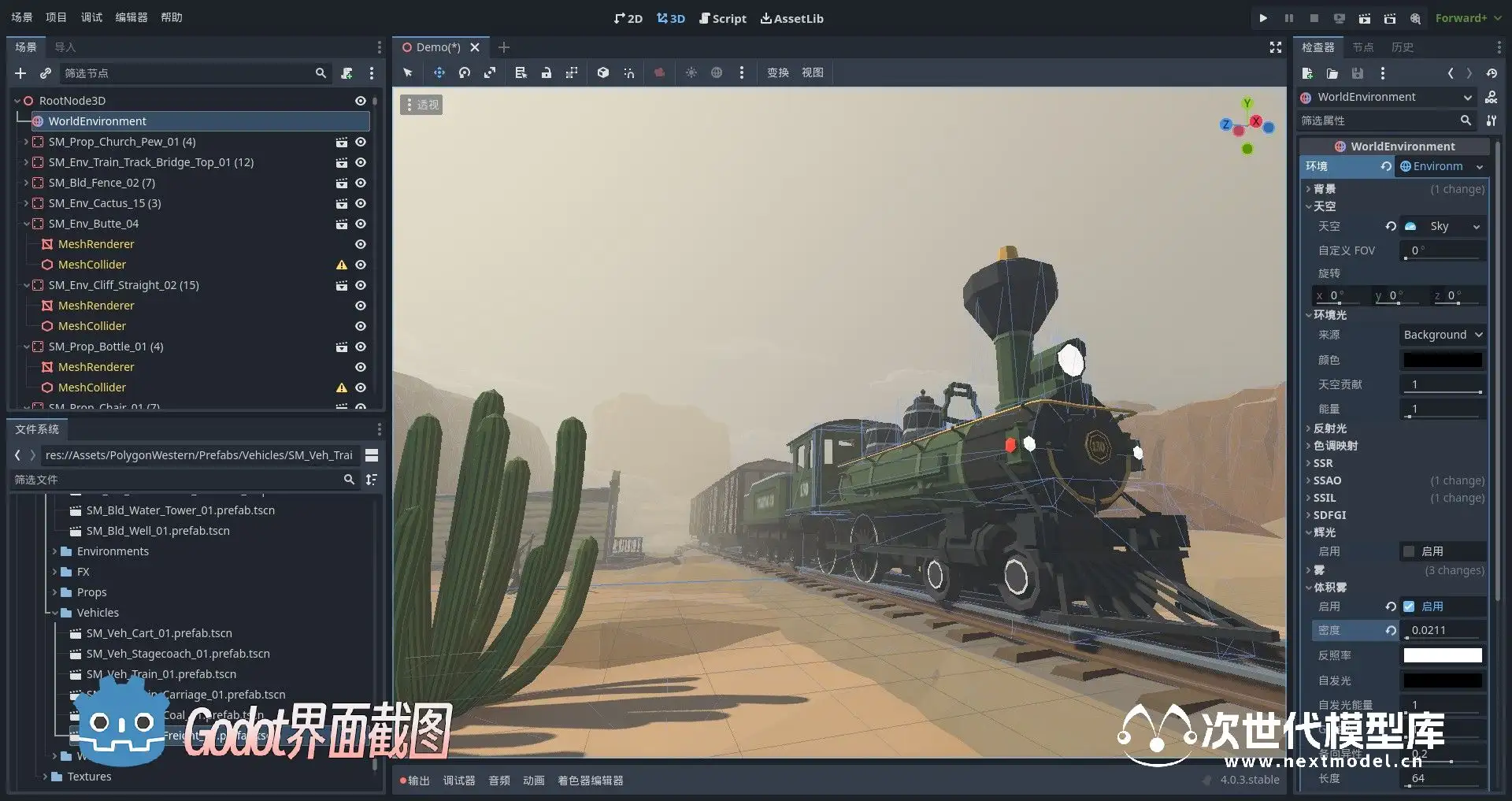The height and width of the screenshot is (801, 1512).
Task: Enable the 辉光 glow checkbox
Action: [1409, 551]
